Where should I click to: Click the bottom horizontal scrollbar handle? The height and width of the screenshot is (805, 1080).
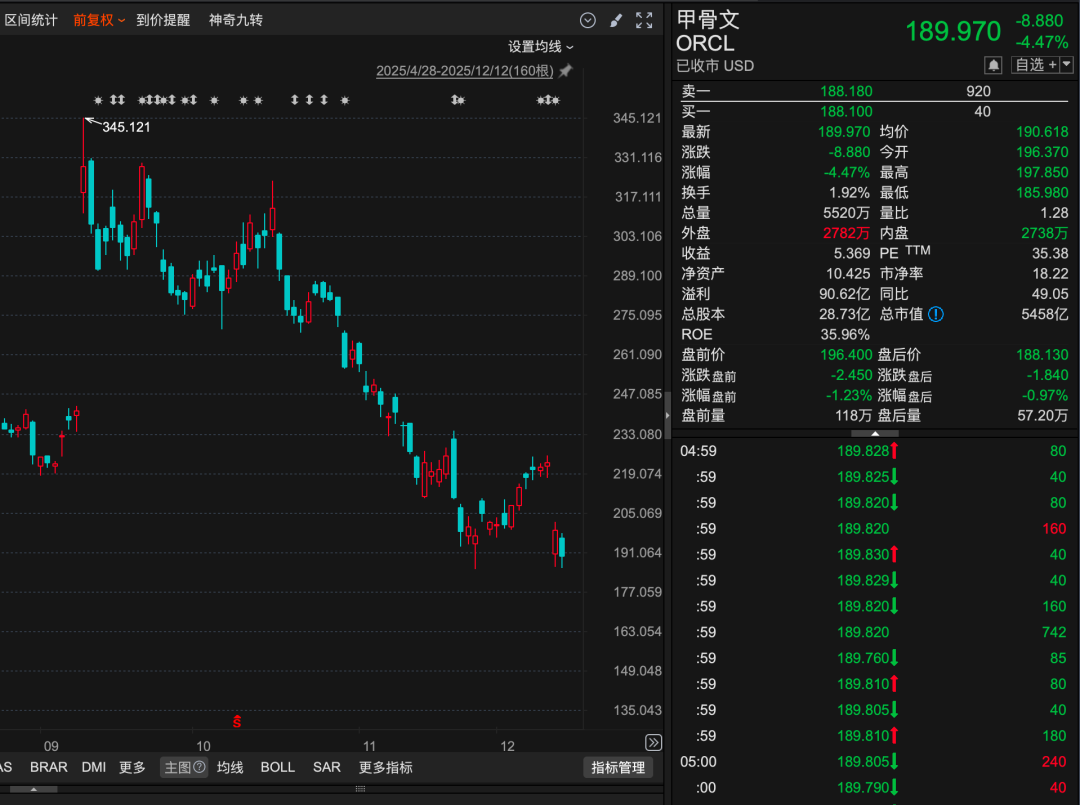pos(34,789)
